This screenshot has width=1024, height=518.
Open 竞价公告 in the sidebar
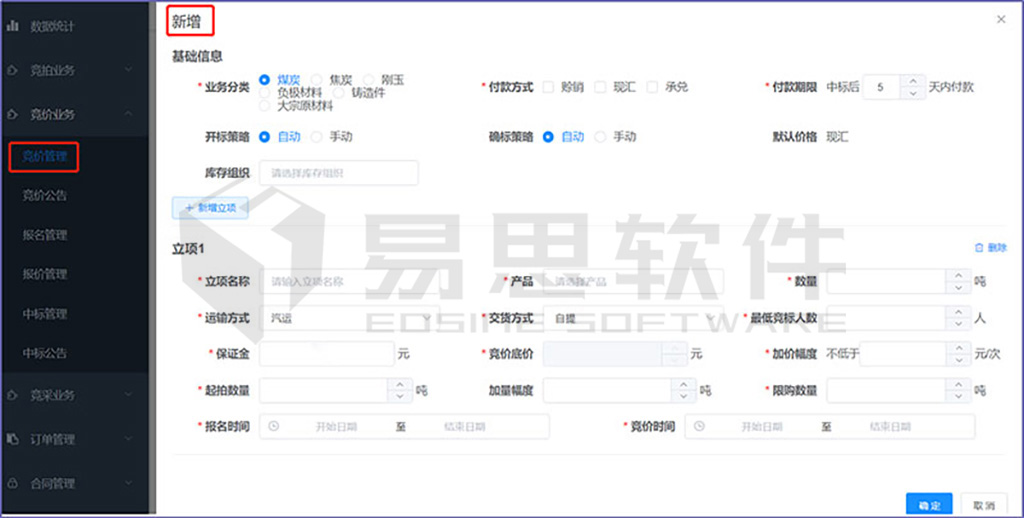(x=45, y=196)
